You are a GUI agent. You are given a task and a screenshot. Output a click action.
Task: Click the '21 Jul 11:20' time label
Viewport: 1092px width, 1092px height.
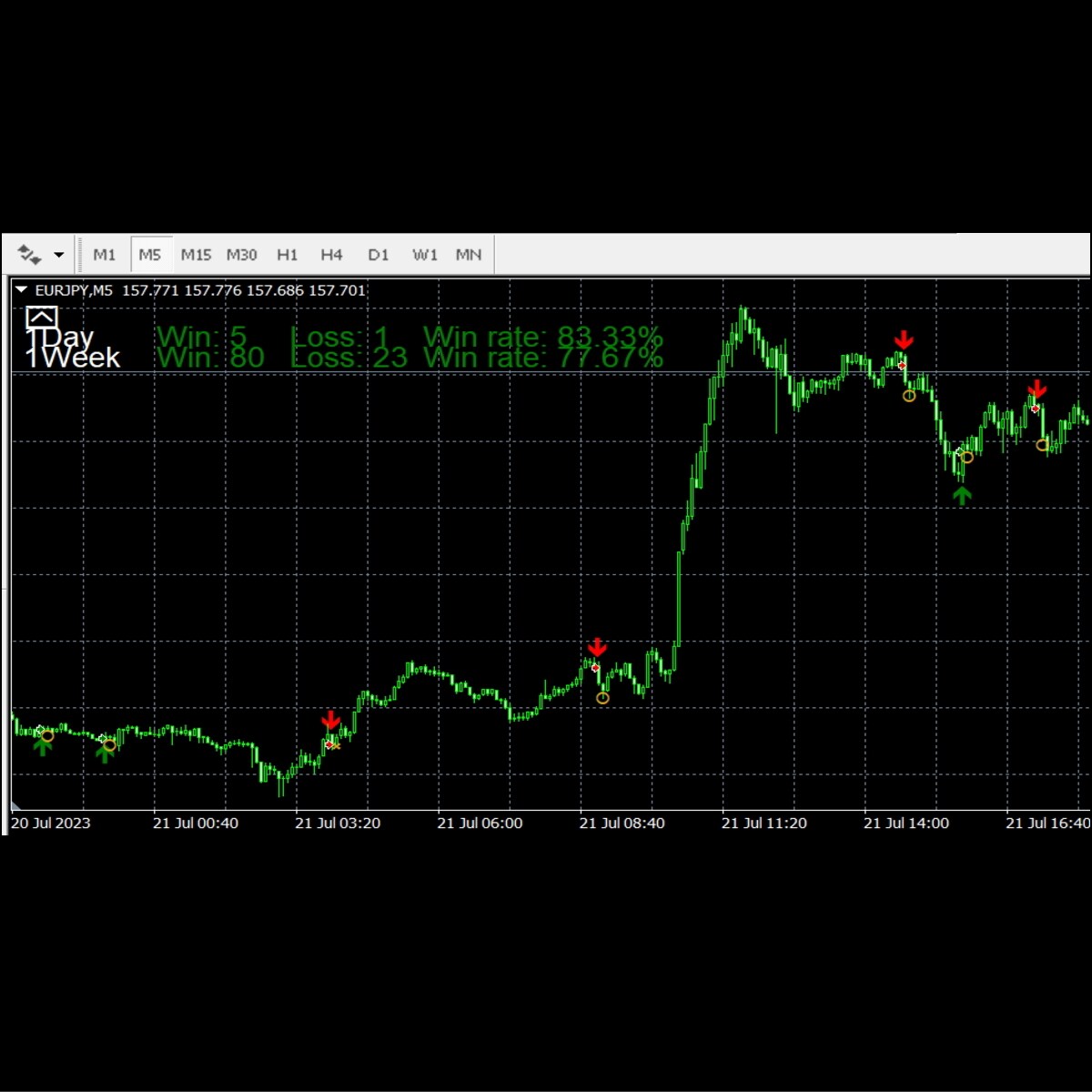[764, 823]
